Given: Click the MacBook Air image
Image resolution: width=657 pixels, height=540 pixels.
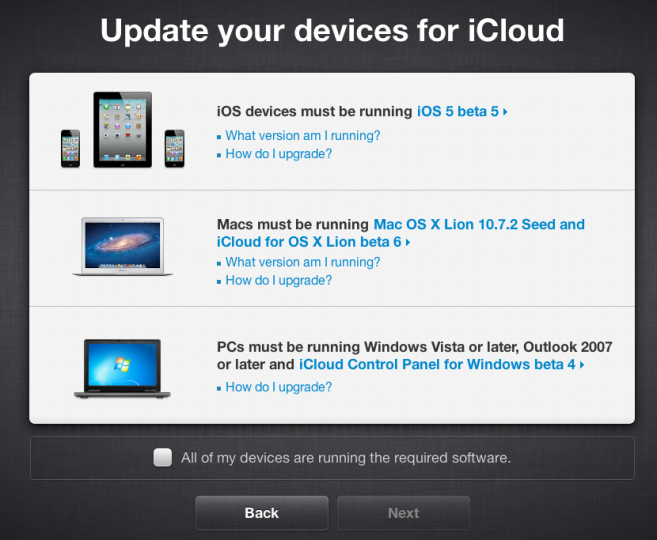Looking at the screenshot, I should (122, 246).
